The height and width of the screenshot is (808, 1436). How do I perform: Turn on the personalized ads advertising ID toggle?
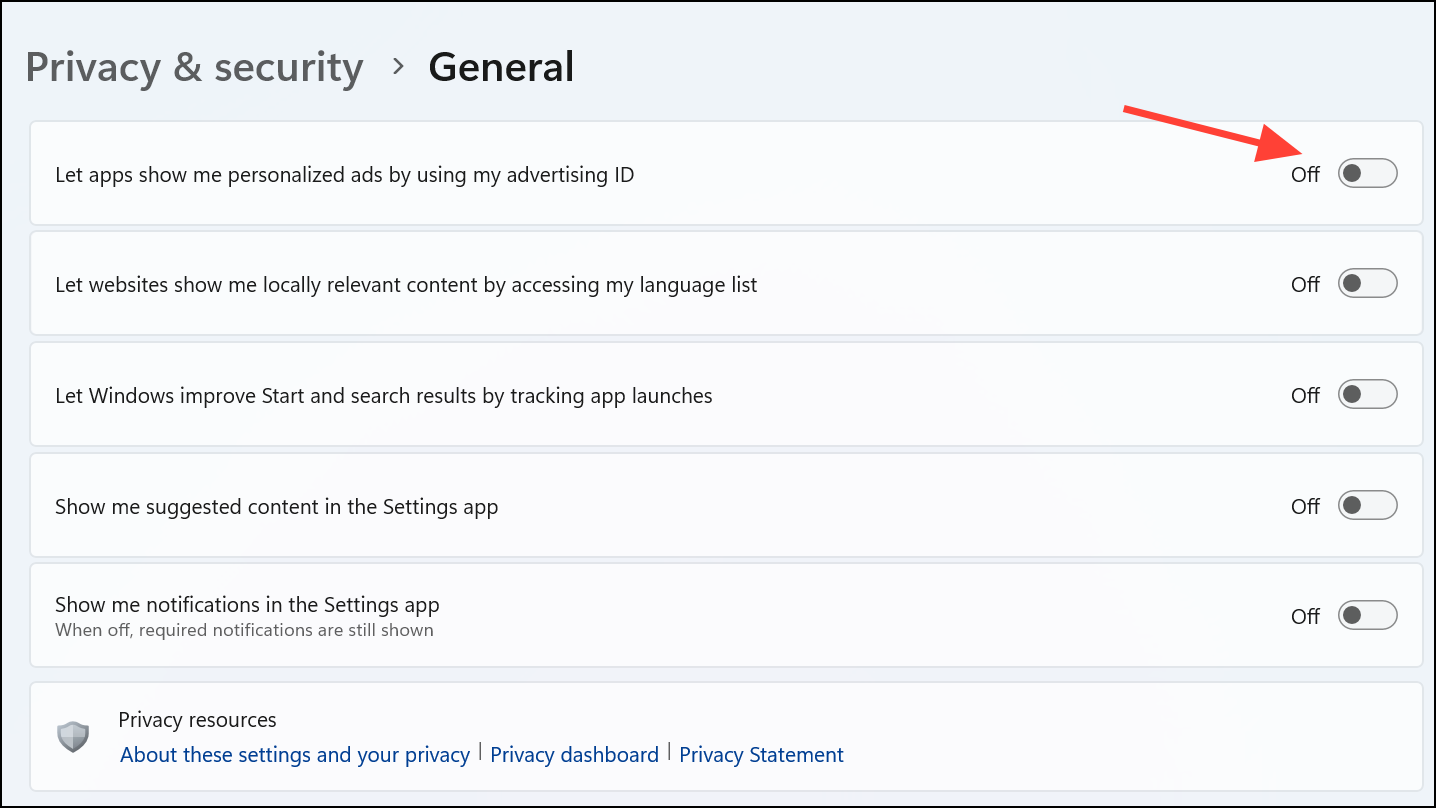click(1367, 174)
